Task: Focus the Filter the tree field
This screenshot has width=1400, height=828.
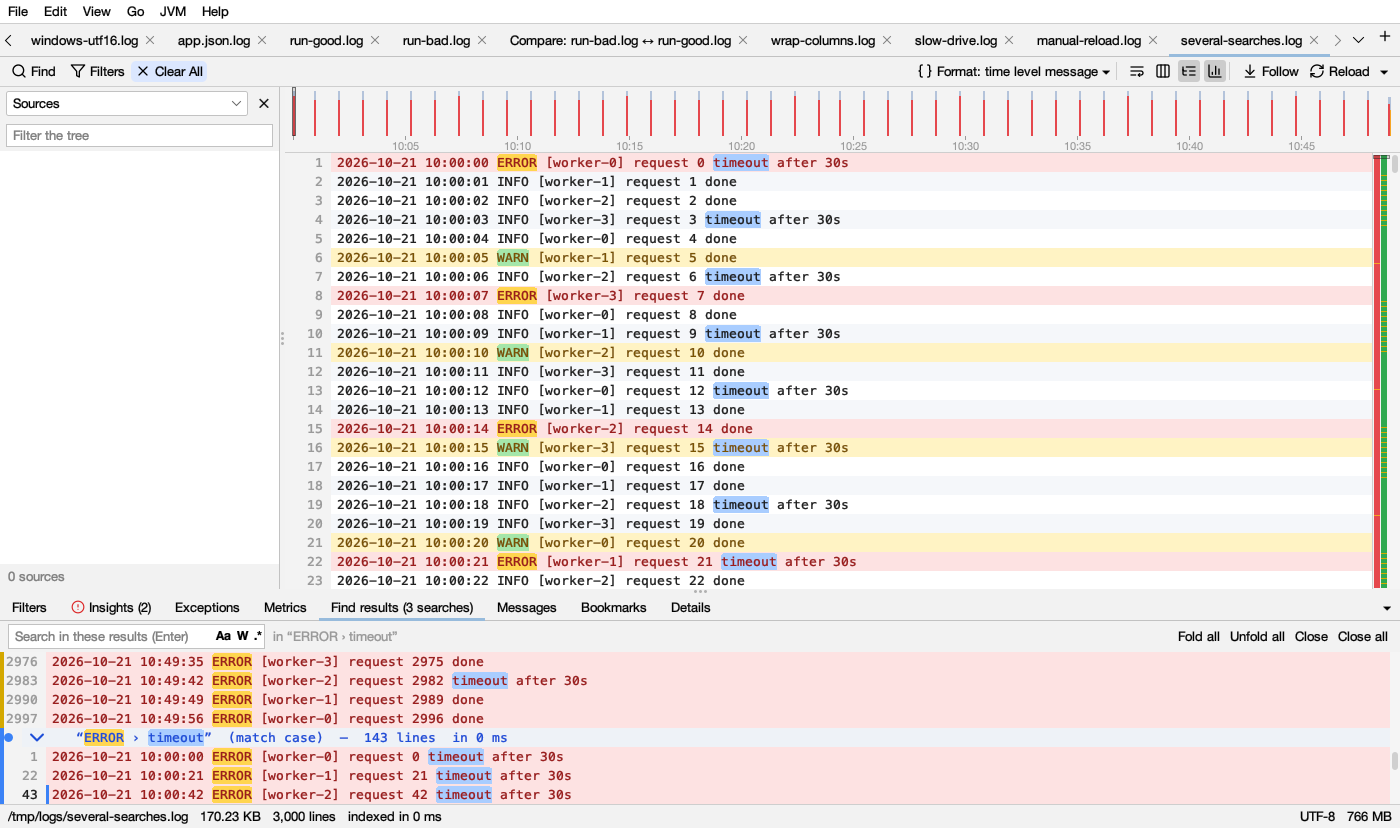Action: [x=139, y=135]
